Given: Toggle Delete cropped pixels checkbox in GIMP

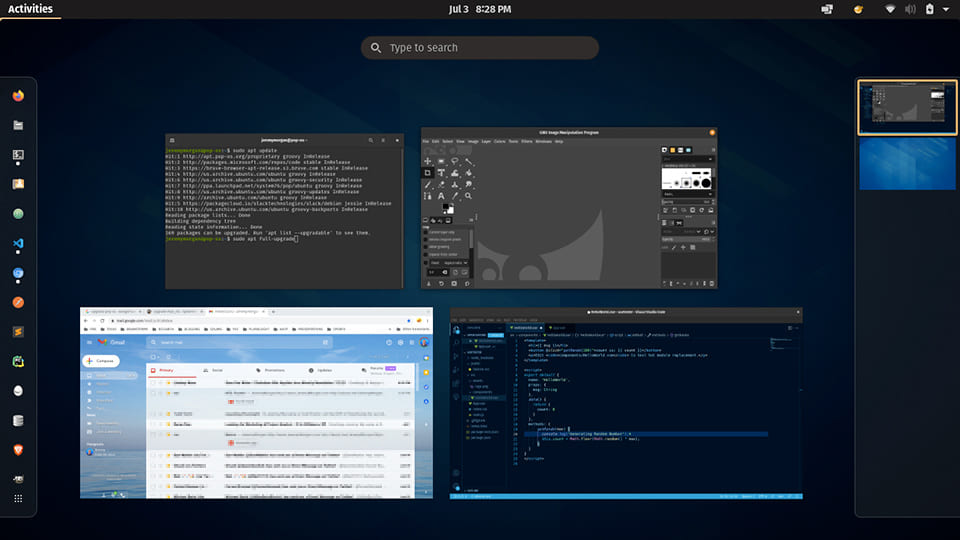Looking at the screenshot, I should 426,239.
